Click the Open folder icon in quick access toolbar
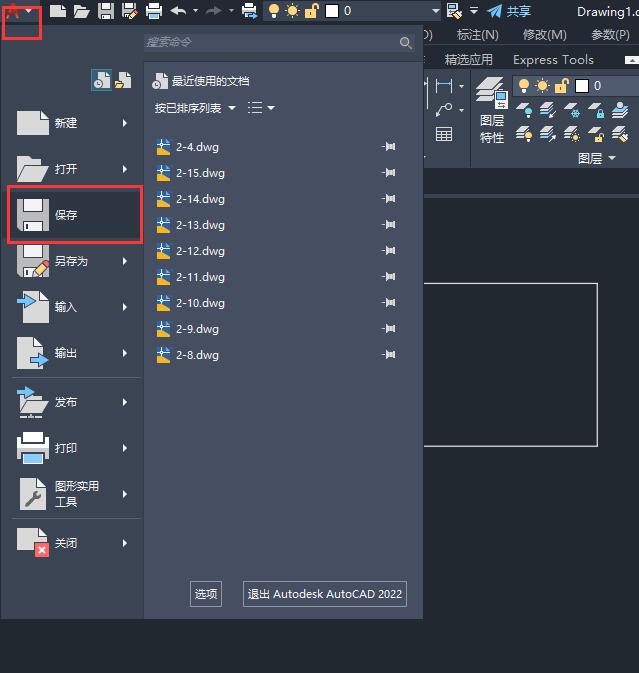The width and height of the screenshot is (639, 673). tap(82, 11)
